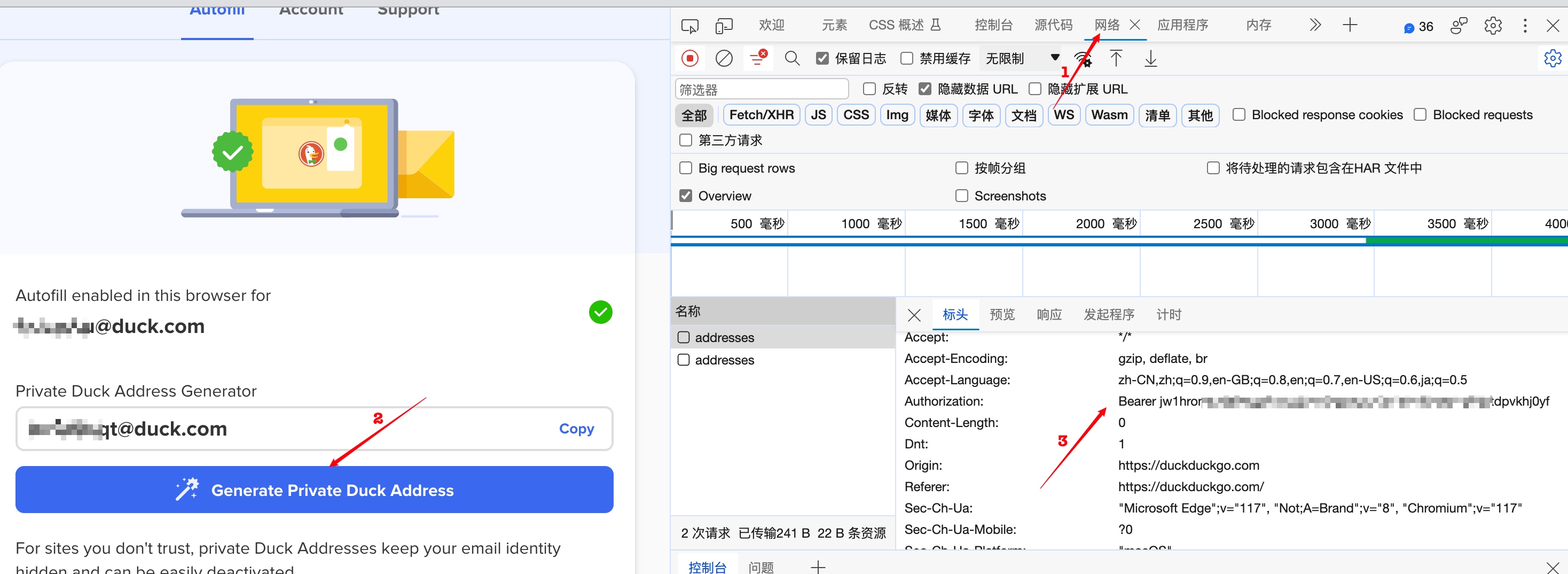Open 无限制 throttling dropdown
1568x574 pixels.
coord(1022,58)
